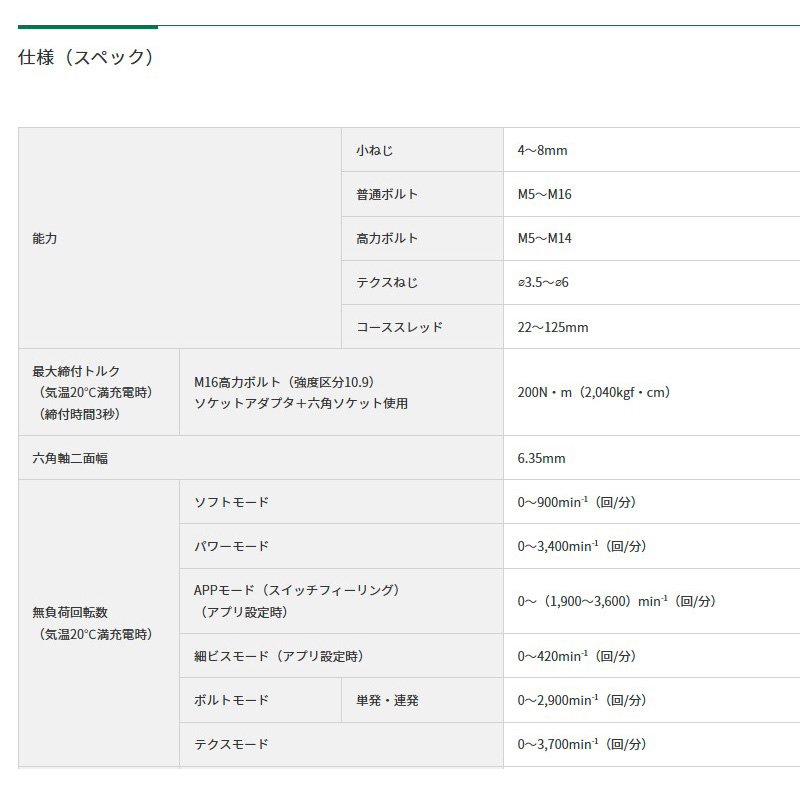The height and width of the screenshot is (800, 800).
Task: Click the 普通ボルト label
Action: pyautogui.click(x=387, y=194)
